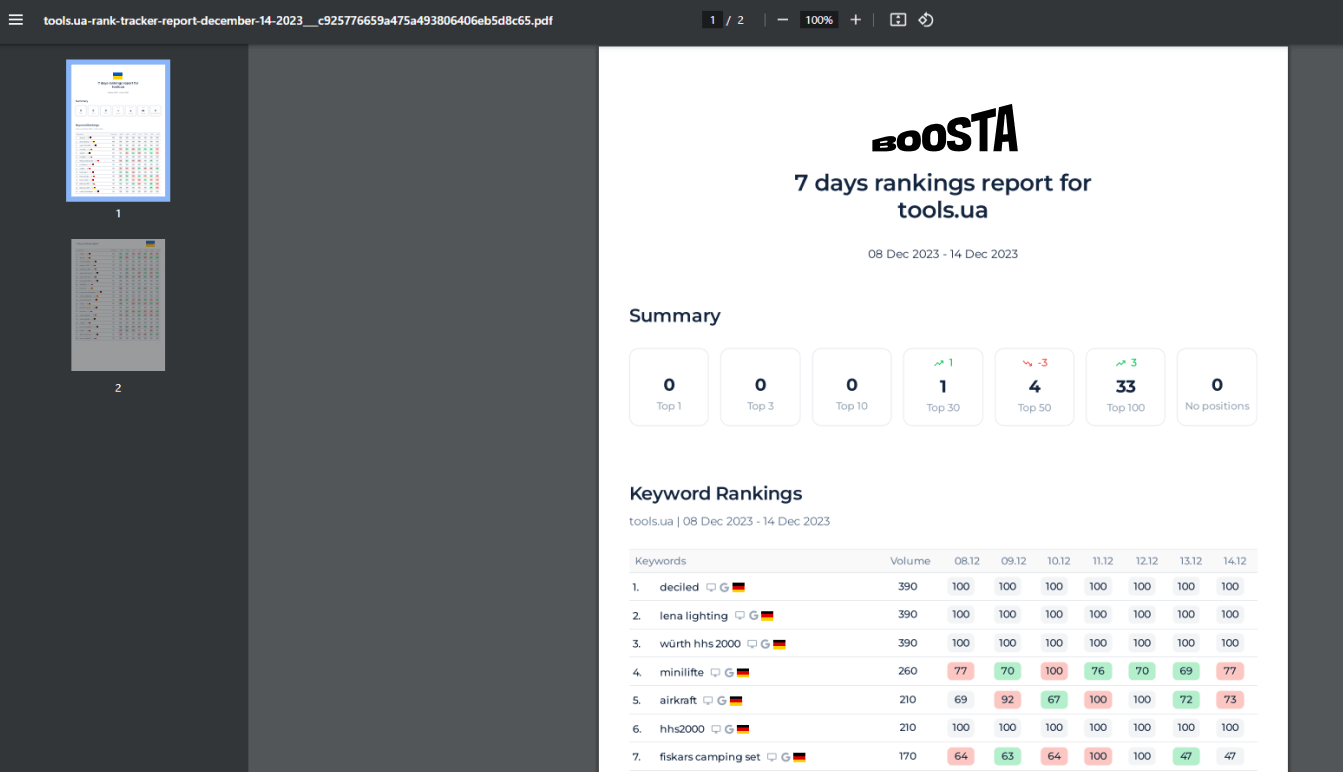Screen dimensions: 1343x772
Task: Select the keyword minilifte
Action: (x=682, y=672)
